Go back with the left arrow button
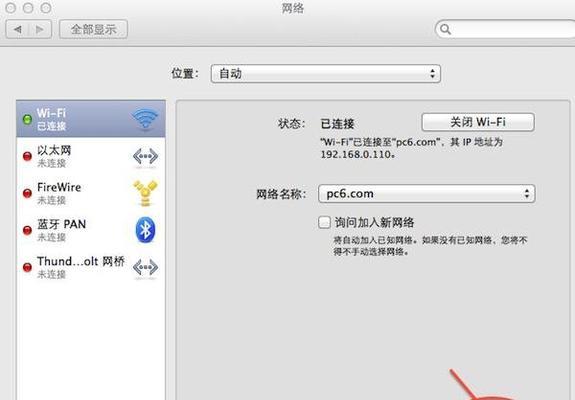This screenshot has height=400, width=575. [17, 29]
